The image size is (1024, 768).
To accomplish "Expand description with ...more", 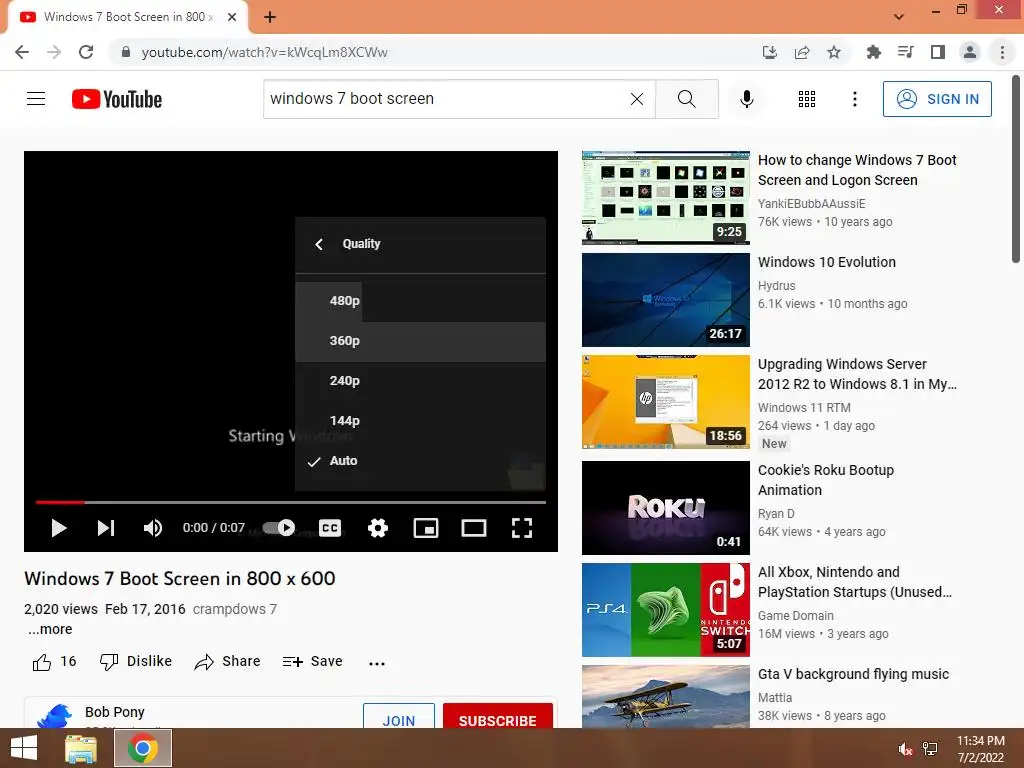I will tap(50, 630).
